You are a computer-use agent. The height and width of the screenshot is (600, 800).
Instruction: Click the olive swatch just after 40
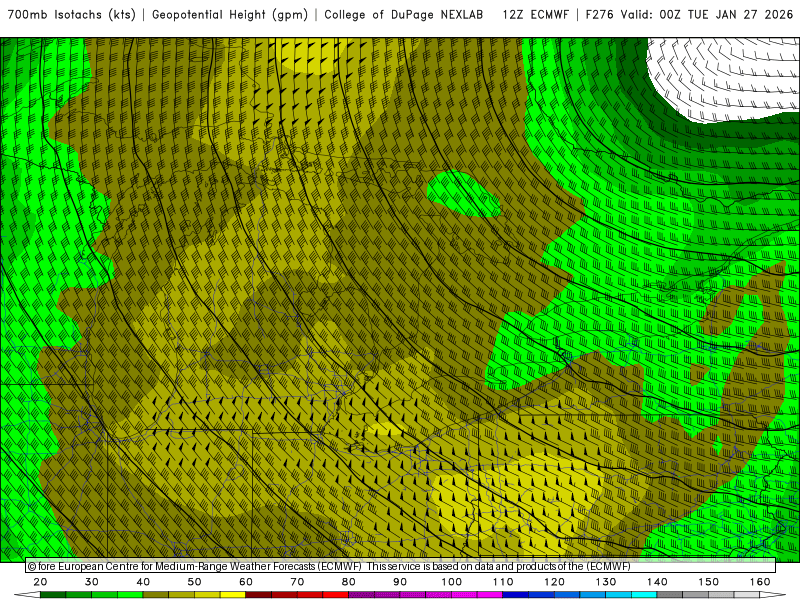coord(156,595)
